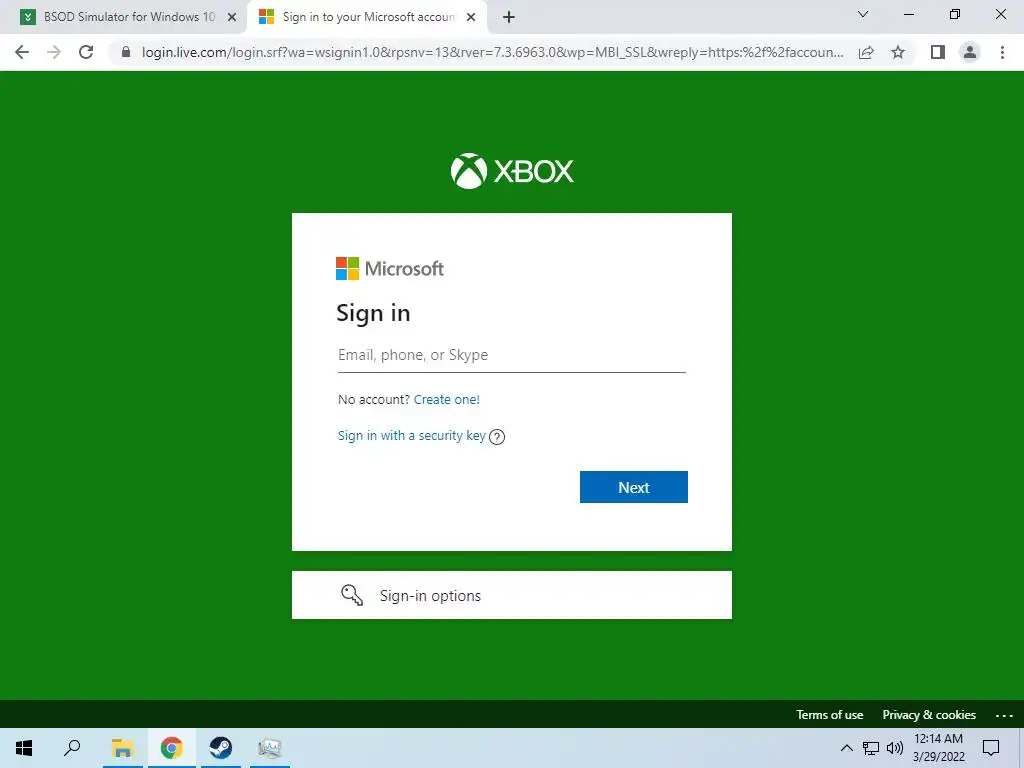This screenshot has width=1024, height=768.
Task: Share this page using the share icon
Action: (x=866, y=52)
